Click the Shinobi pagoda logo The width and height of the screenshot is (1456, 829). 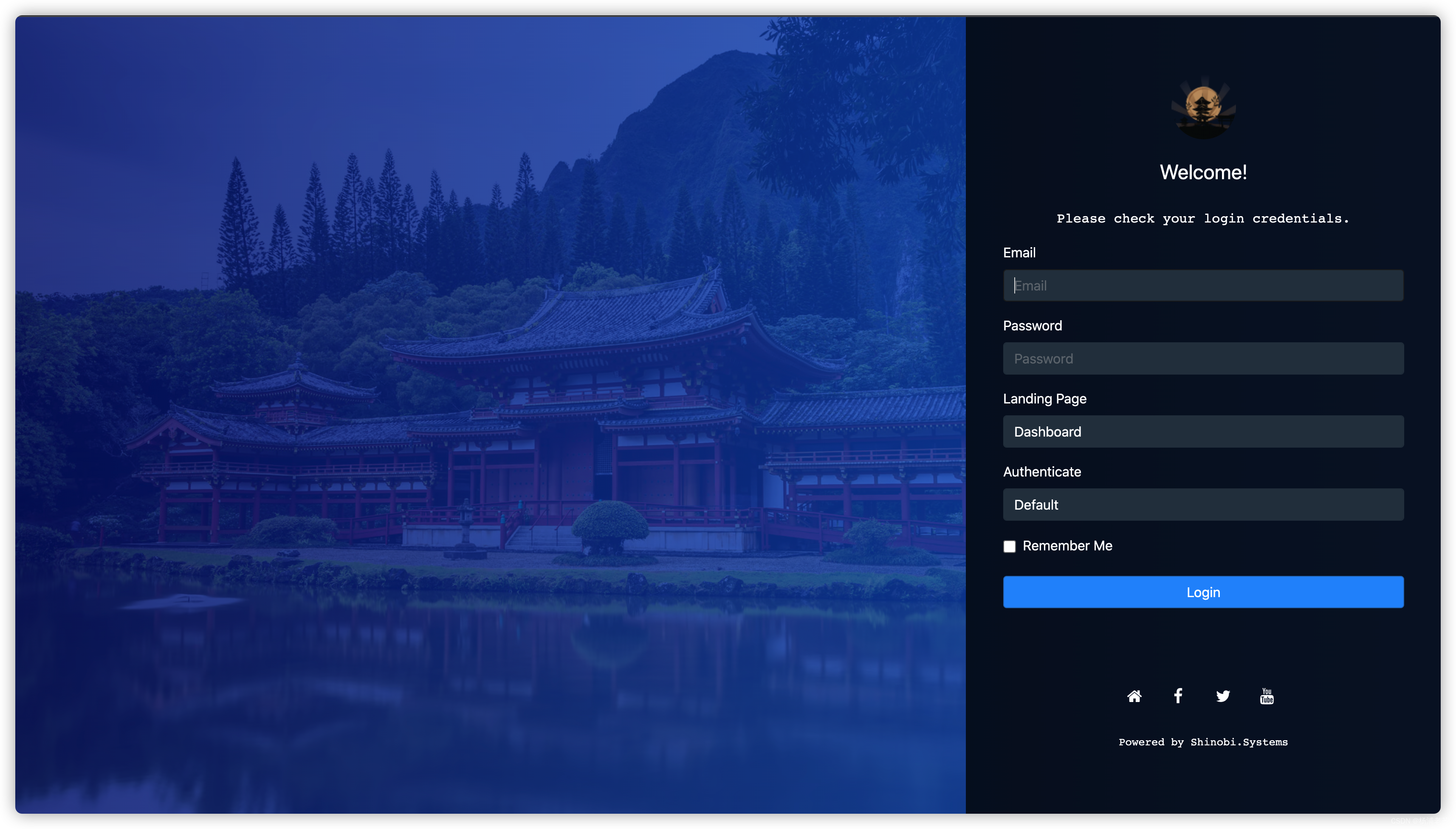(x=1202, y=108)
